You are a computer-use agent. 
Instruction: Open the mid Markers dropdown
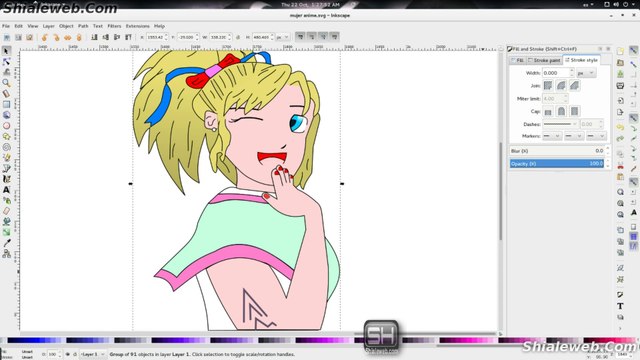coord(573,136)
